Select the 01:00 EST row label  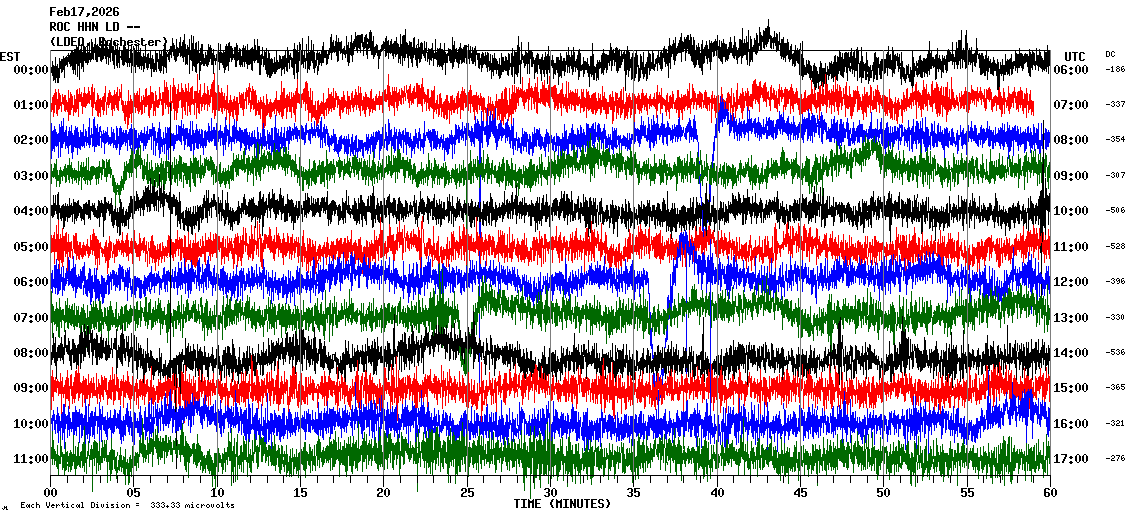31,105
